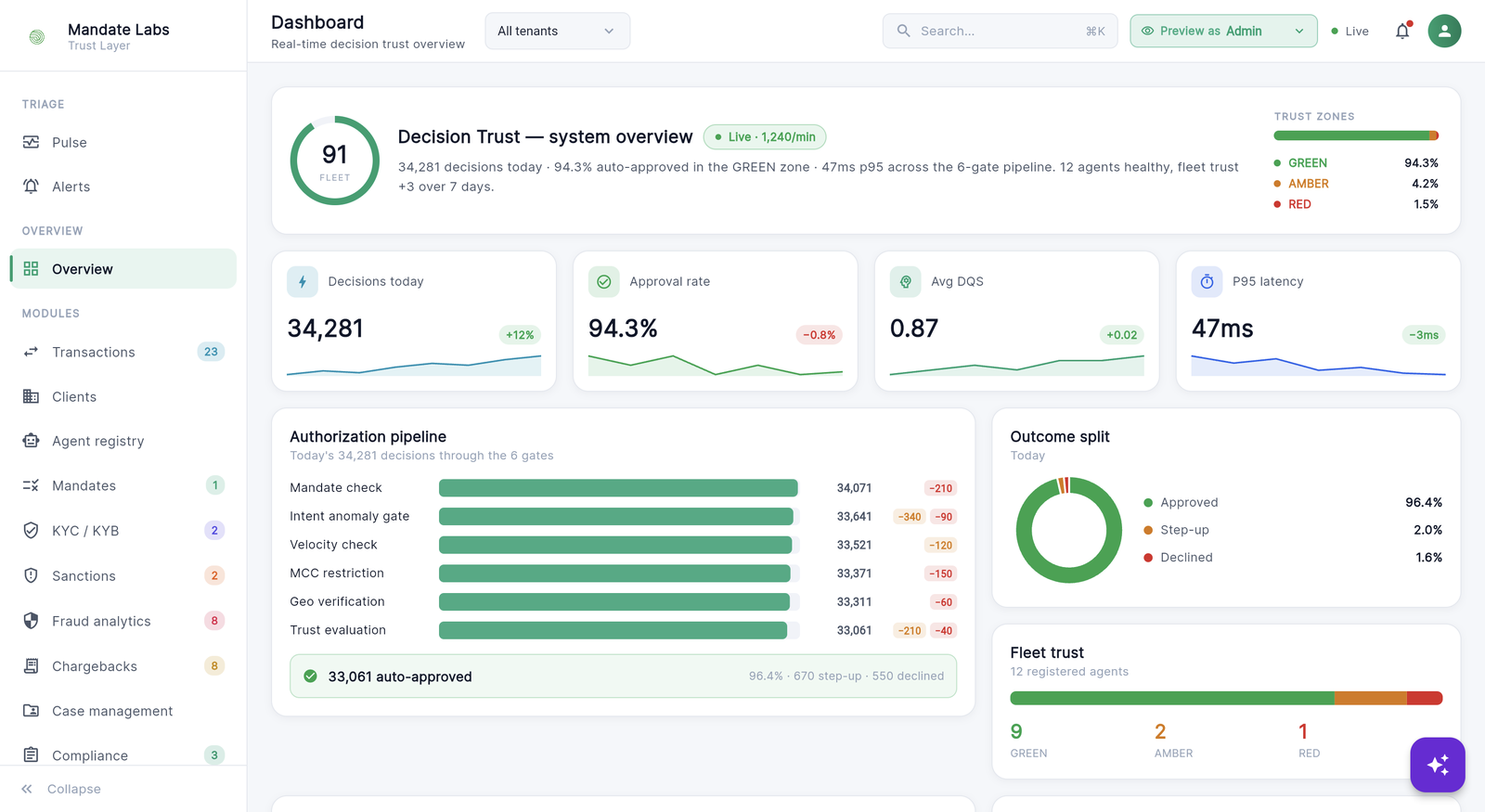The height and width of the screenshot is (812, 1485).
Task: Click the Compliance clipboard icon
Action: click(31, 755)
